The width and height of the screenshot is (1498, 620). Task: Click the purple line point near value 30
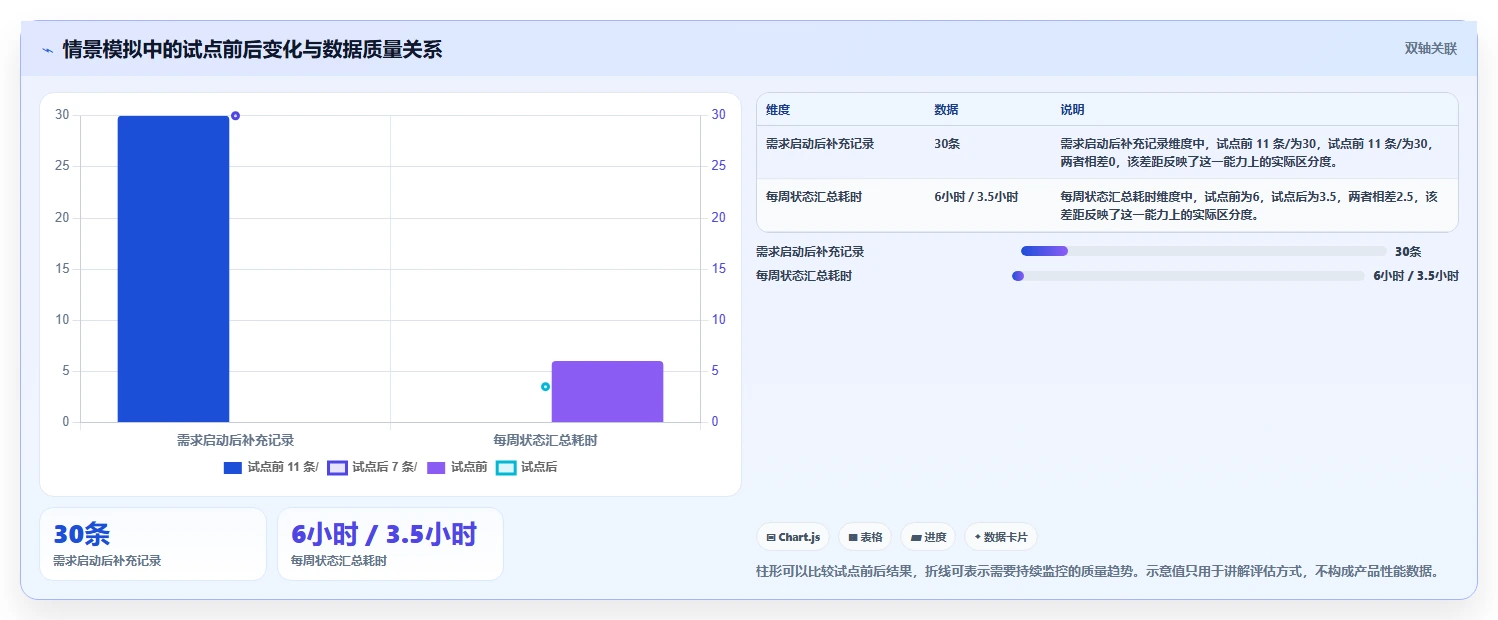pos(235,116)
